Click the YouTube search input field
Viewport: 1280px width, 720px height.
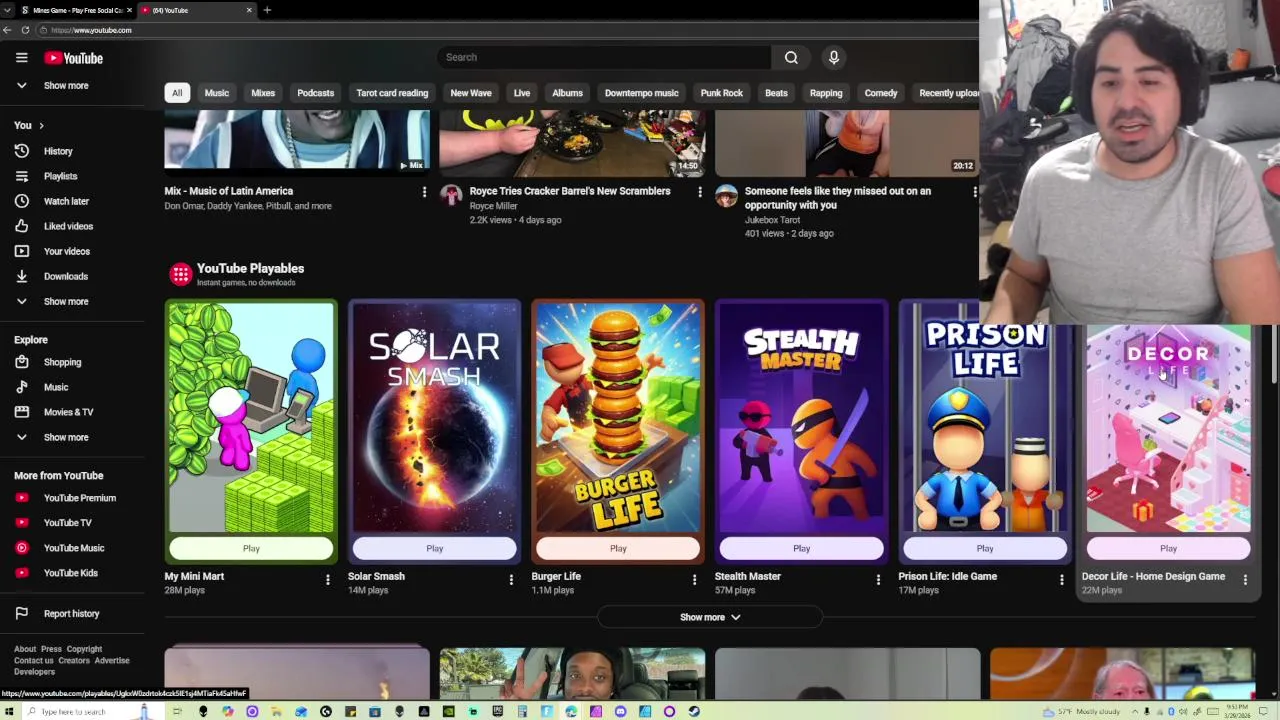pos(604,57)
